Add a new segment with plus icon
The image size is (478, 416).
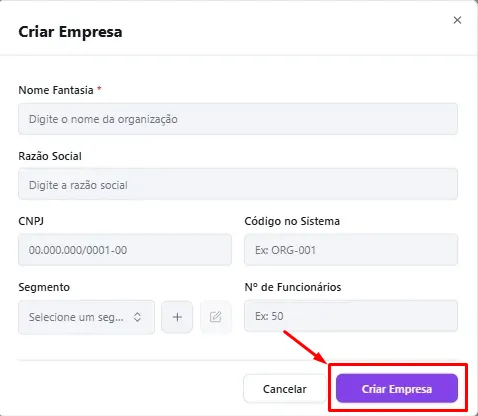point(177,317)
